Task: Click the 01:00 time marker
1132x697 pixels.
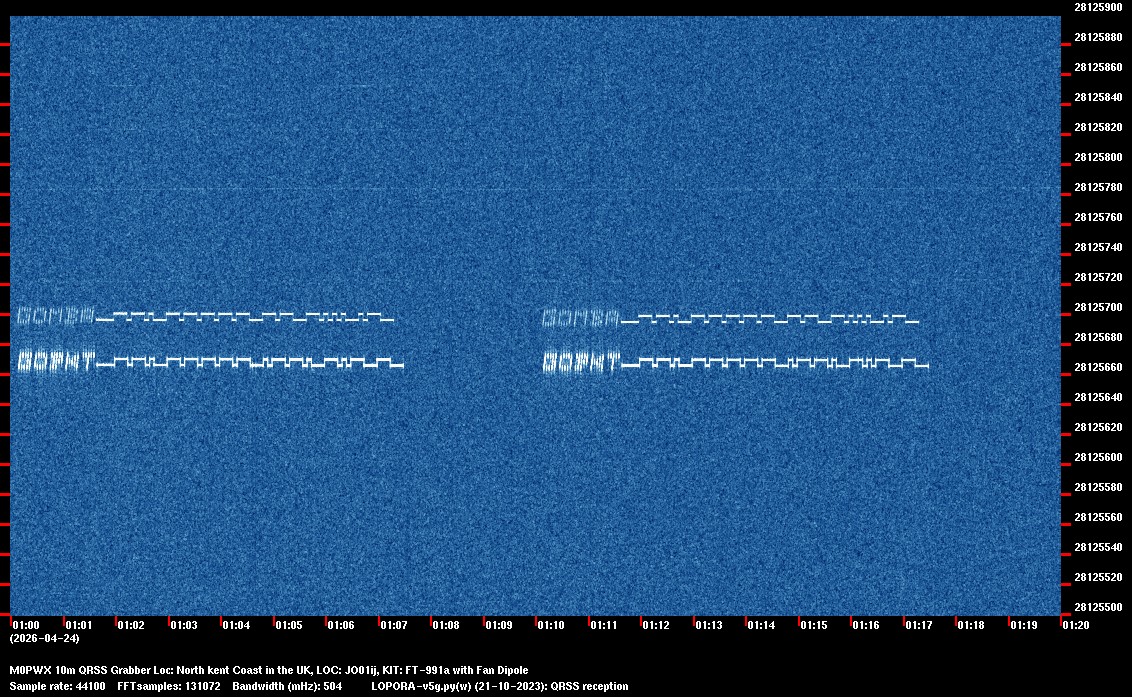Action: coord(25,625)
